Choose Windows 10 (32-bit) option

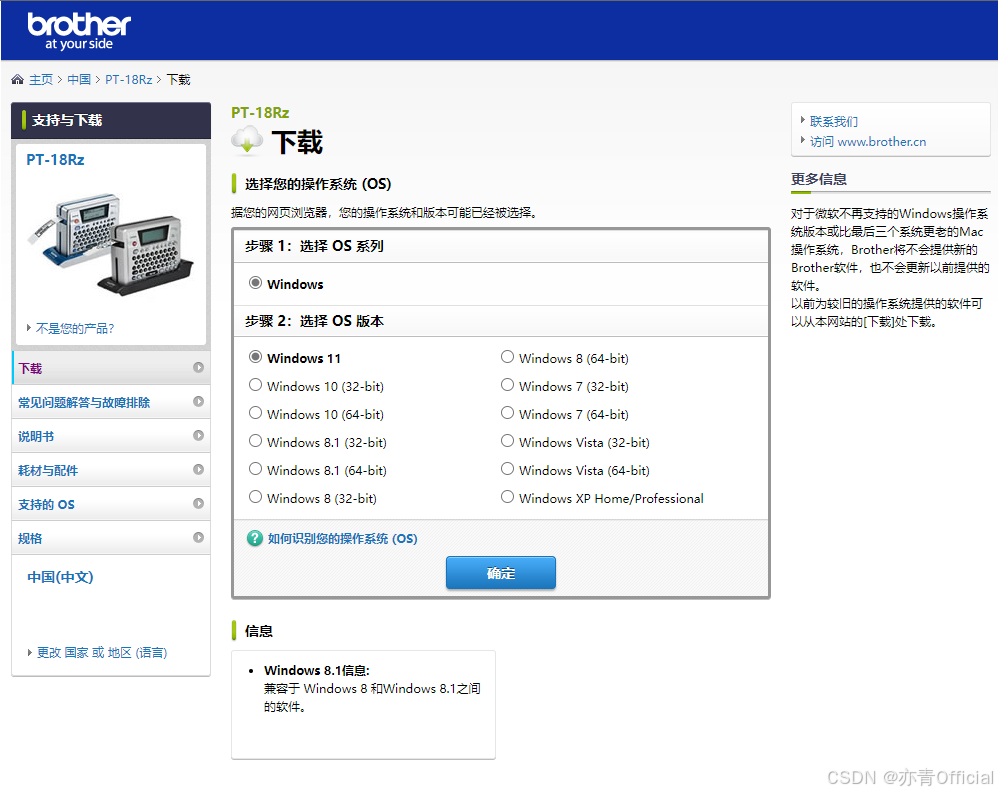pos(255,385)
